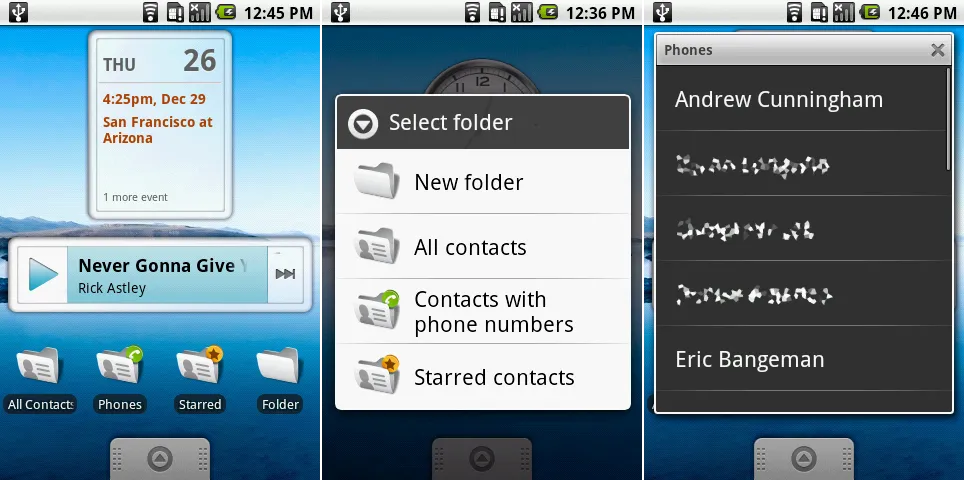Tap the Never Gonna Give song title
This screenshot has height=480, width=964.
[x=162, y=266]
